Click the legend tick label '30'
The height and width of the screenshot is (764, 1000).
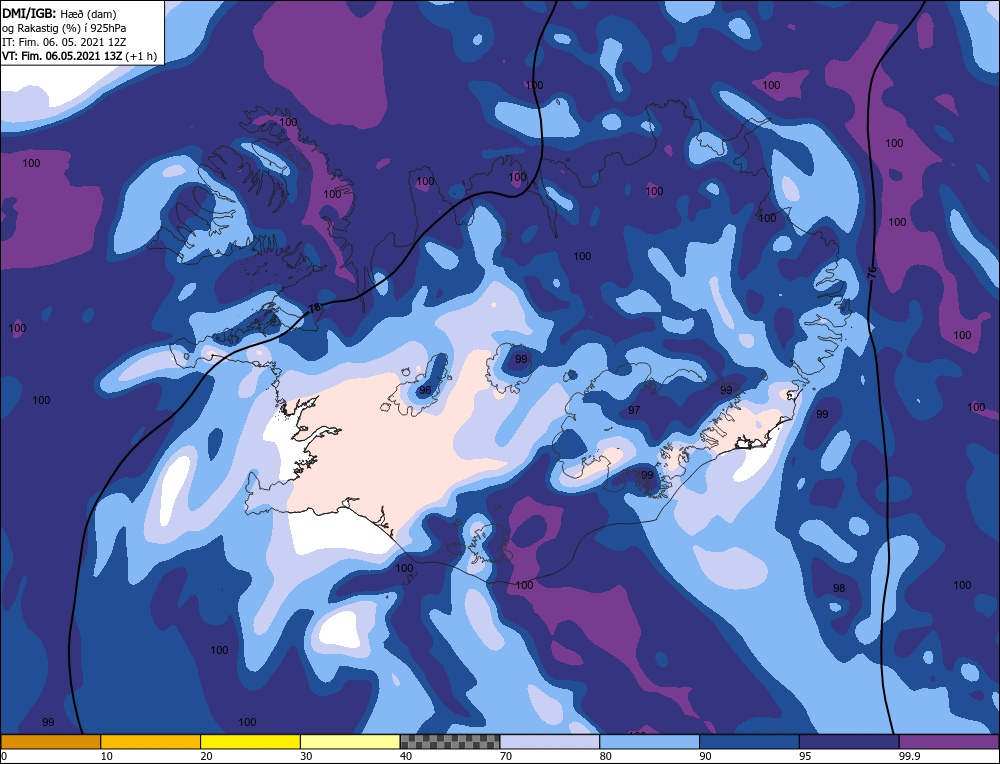coord(306,756)
